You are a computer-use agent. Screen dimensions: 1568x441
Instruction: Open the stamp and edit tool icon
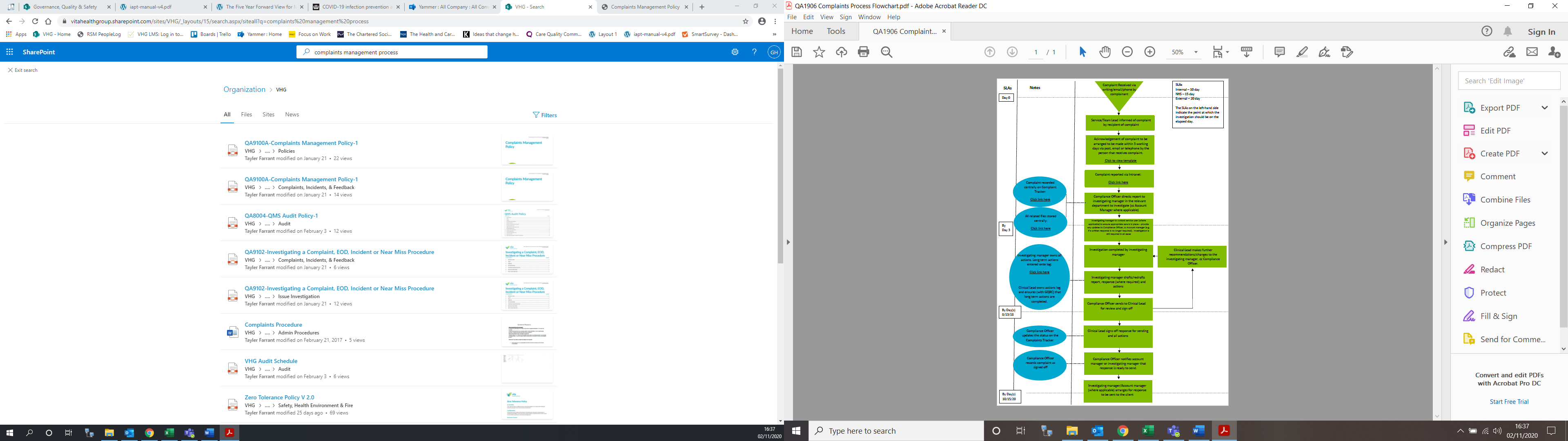pyautogui.click(x=1347, y=52)
